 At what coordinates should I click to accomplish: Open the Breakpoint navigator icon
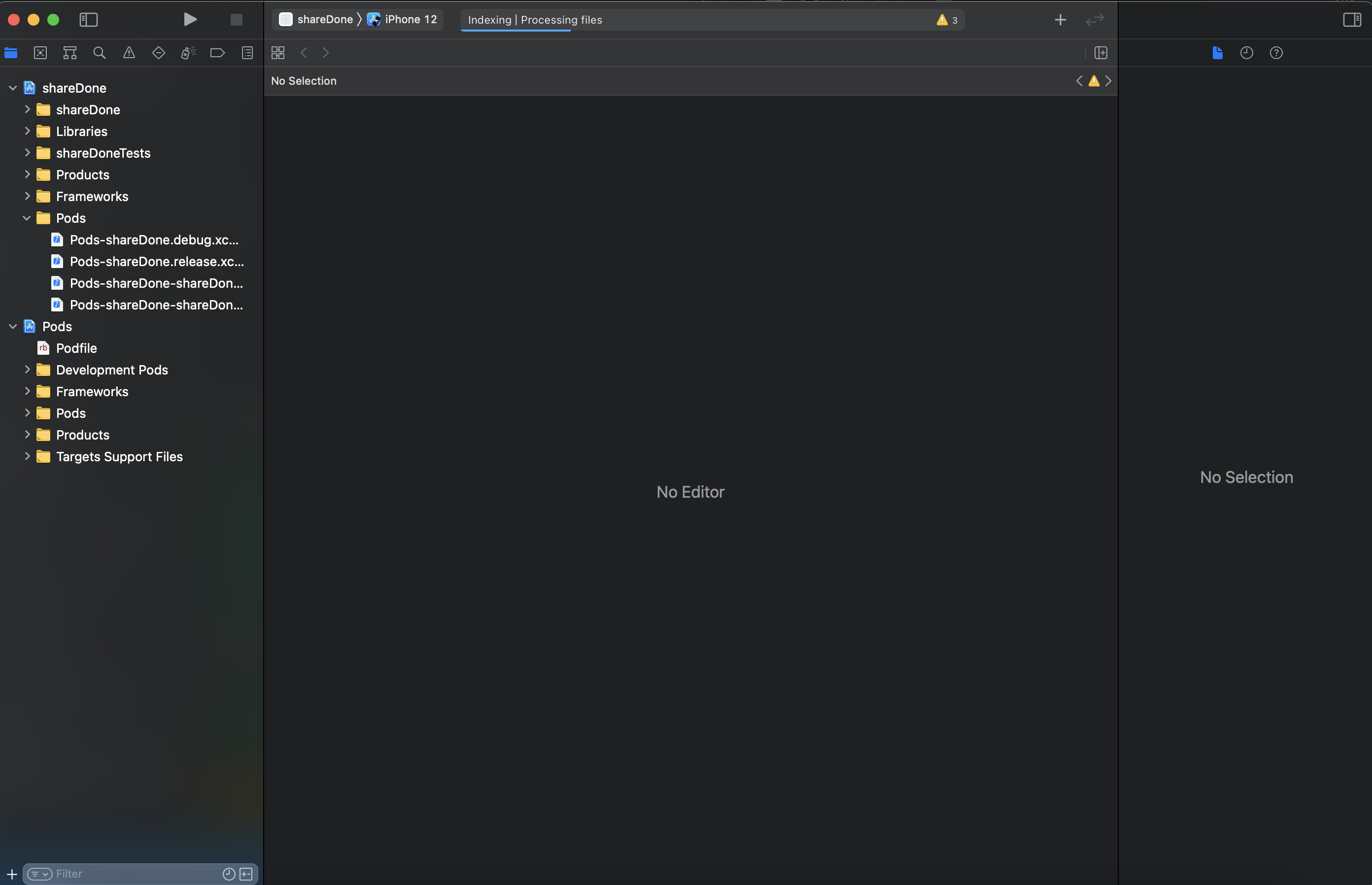point(217,53)
